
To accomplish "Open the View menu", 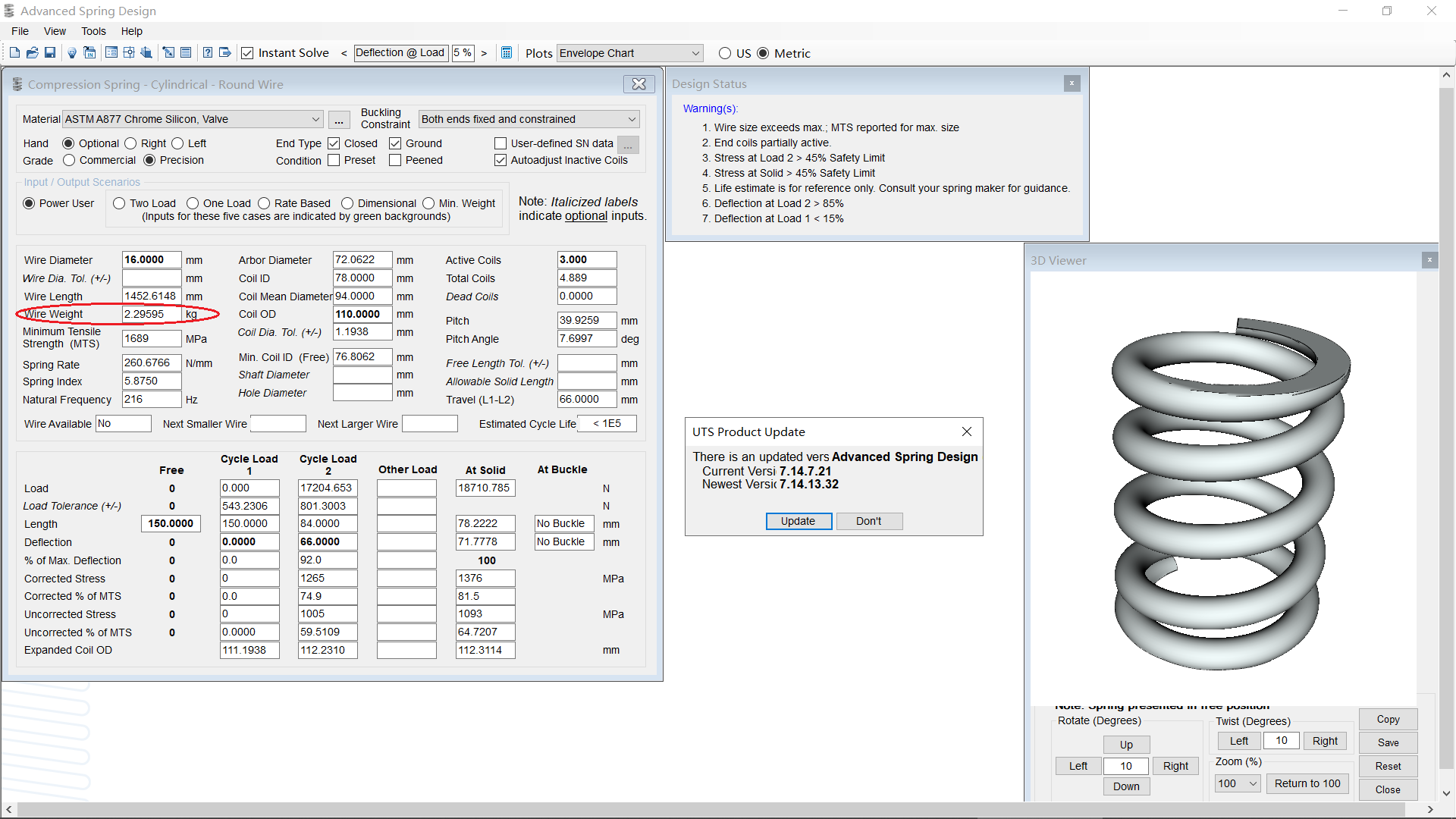I will click(x=55, y=31).
